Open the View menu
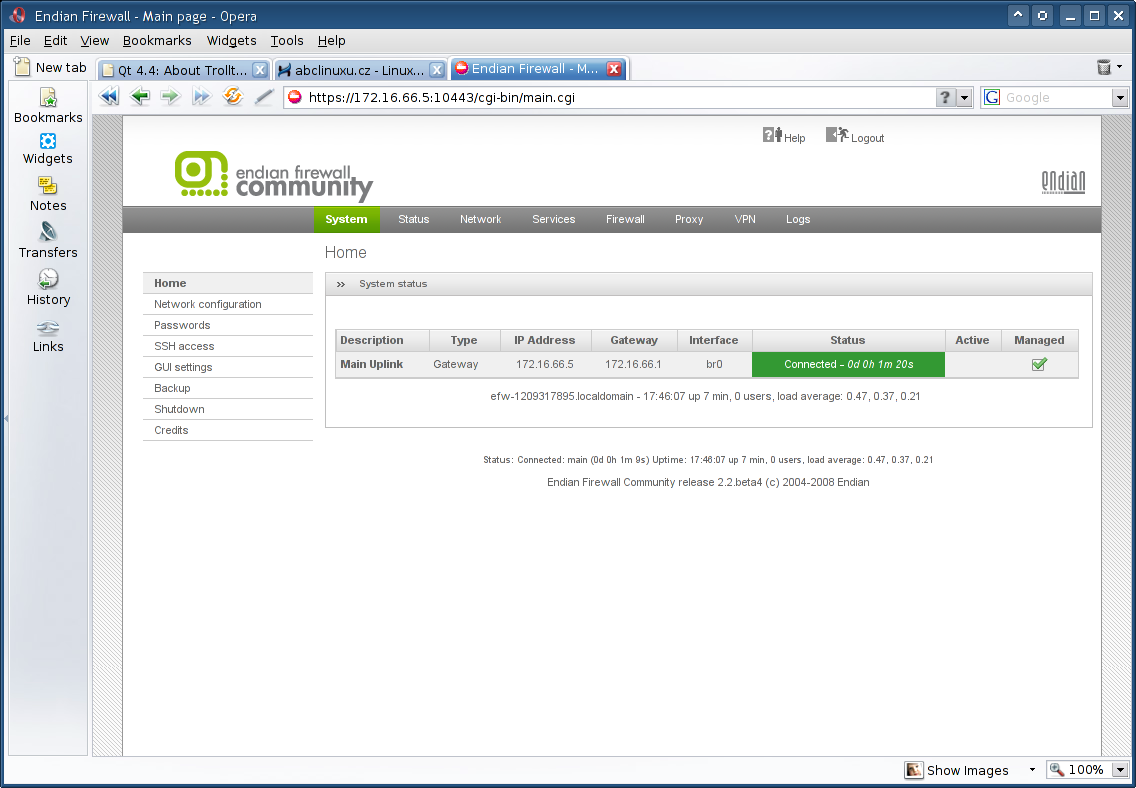 (94, 41)
